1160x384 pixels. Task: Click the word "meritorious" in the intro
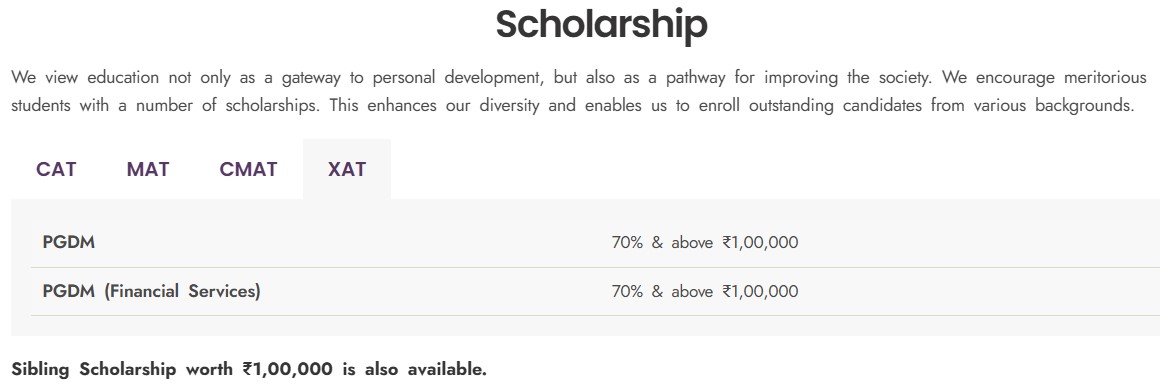[1105, 78]
